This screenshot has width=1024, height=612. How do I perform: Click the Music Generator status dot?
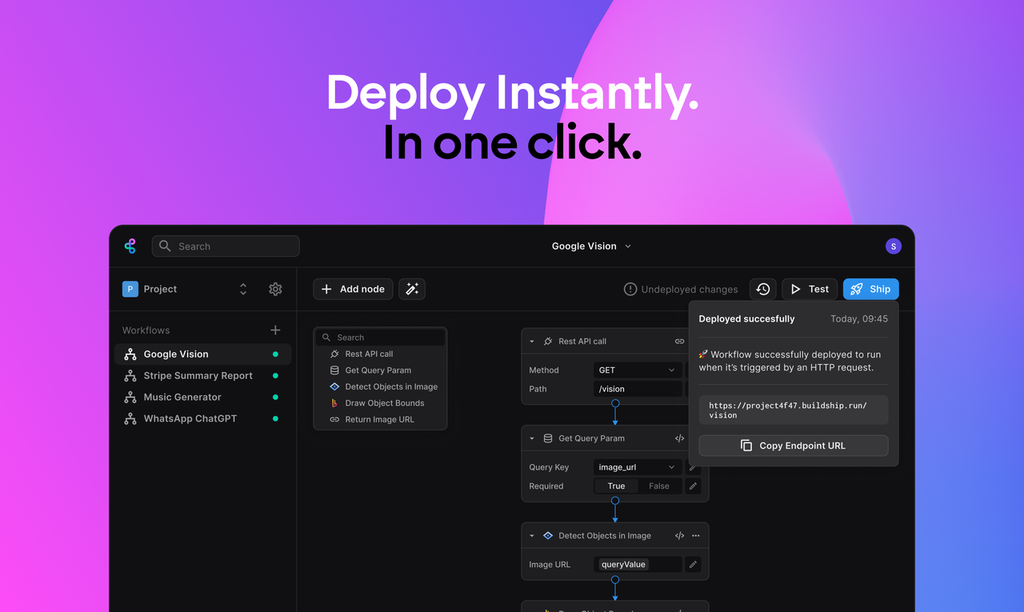click(x=276, y=397)
